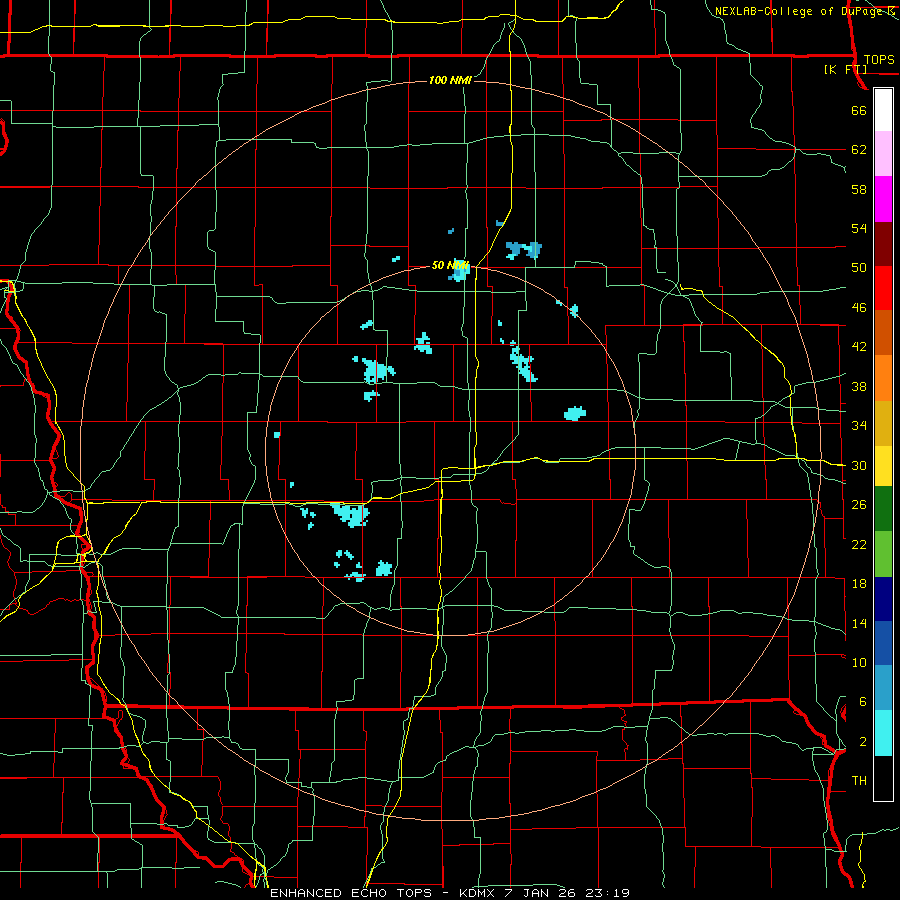Viewport: 900px width, 900px height.
Task: Click the bright yellow legend swatch
Action: tap(883, 466)
